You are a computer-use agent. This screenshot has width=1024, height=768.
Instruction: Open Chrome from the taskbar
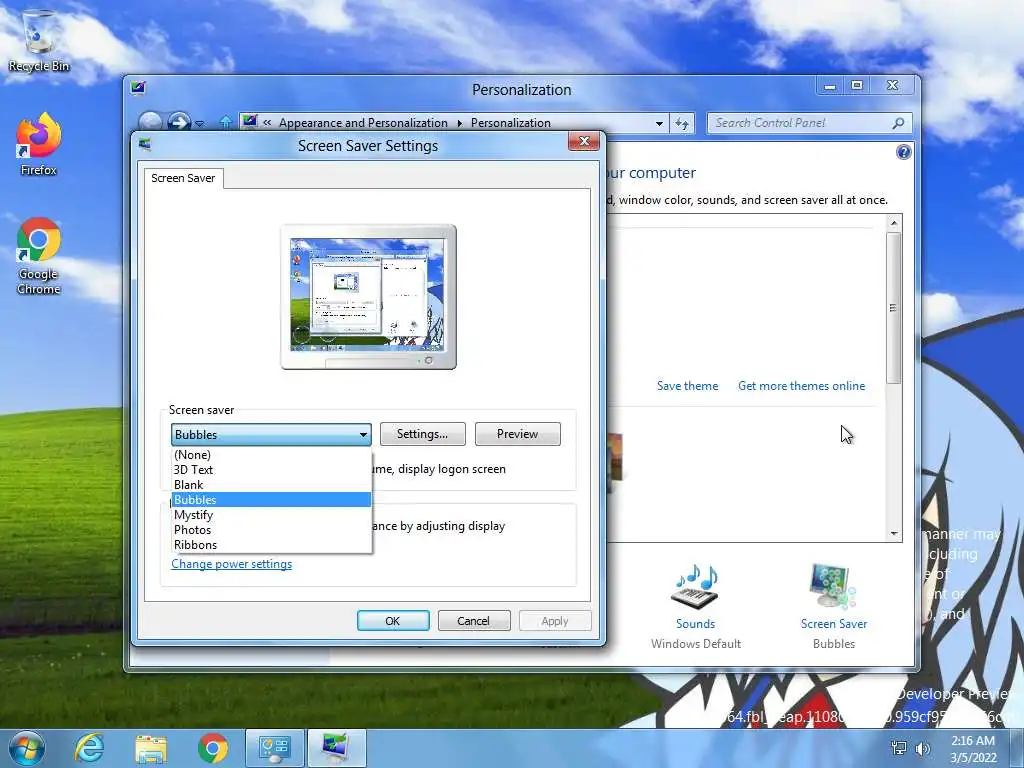(x=213, y=748)
